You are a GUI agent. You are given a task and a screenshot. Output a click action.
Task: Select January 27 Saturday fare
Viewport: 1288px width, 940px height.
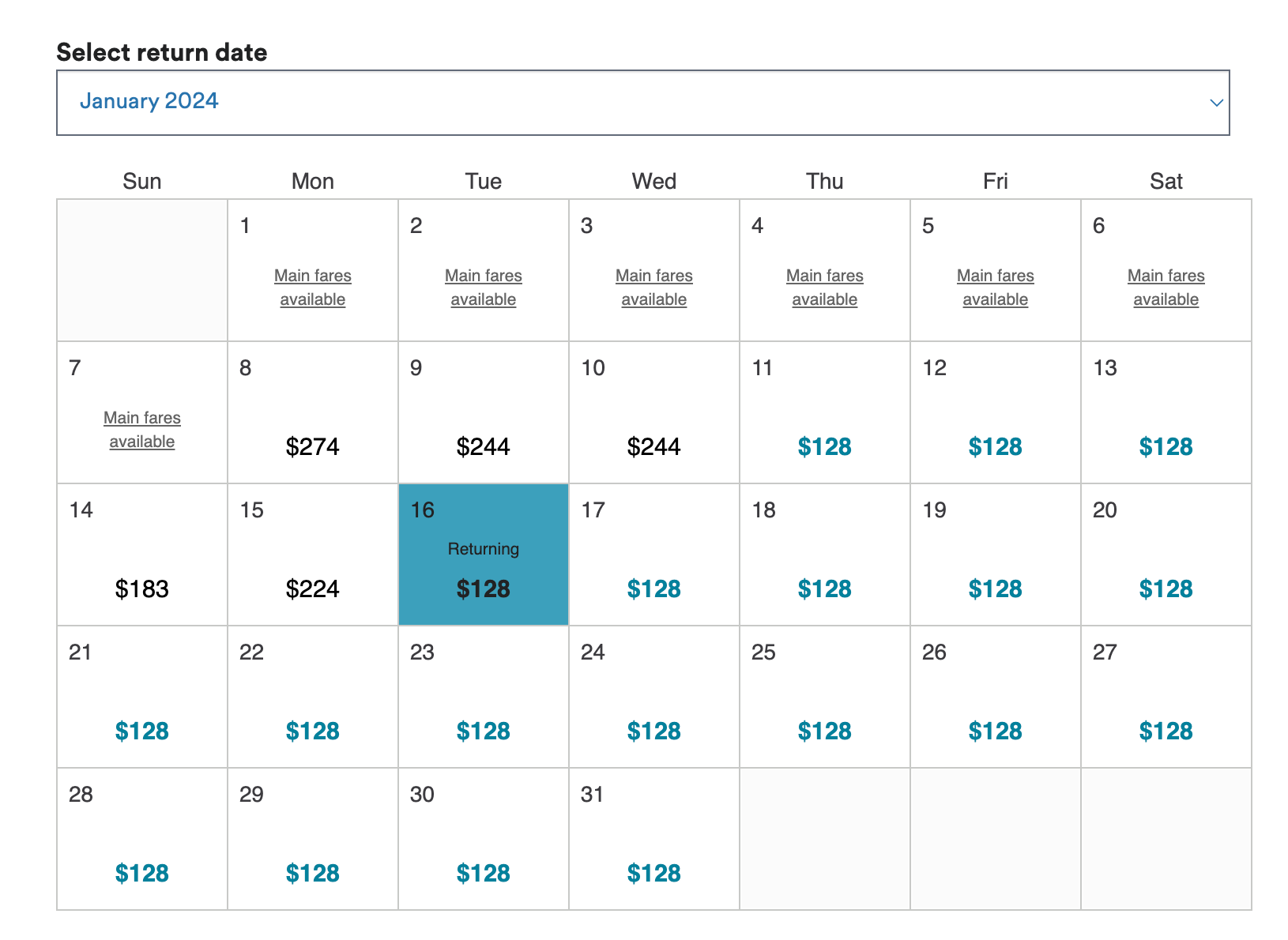pos(1166,731)
